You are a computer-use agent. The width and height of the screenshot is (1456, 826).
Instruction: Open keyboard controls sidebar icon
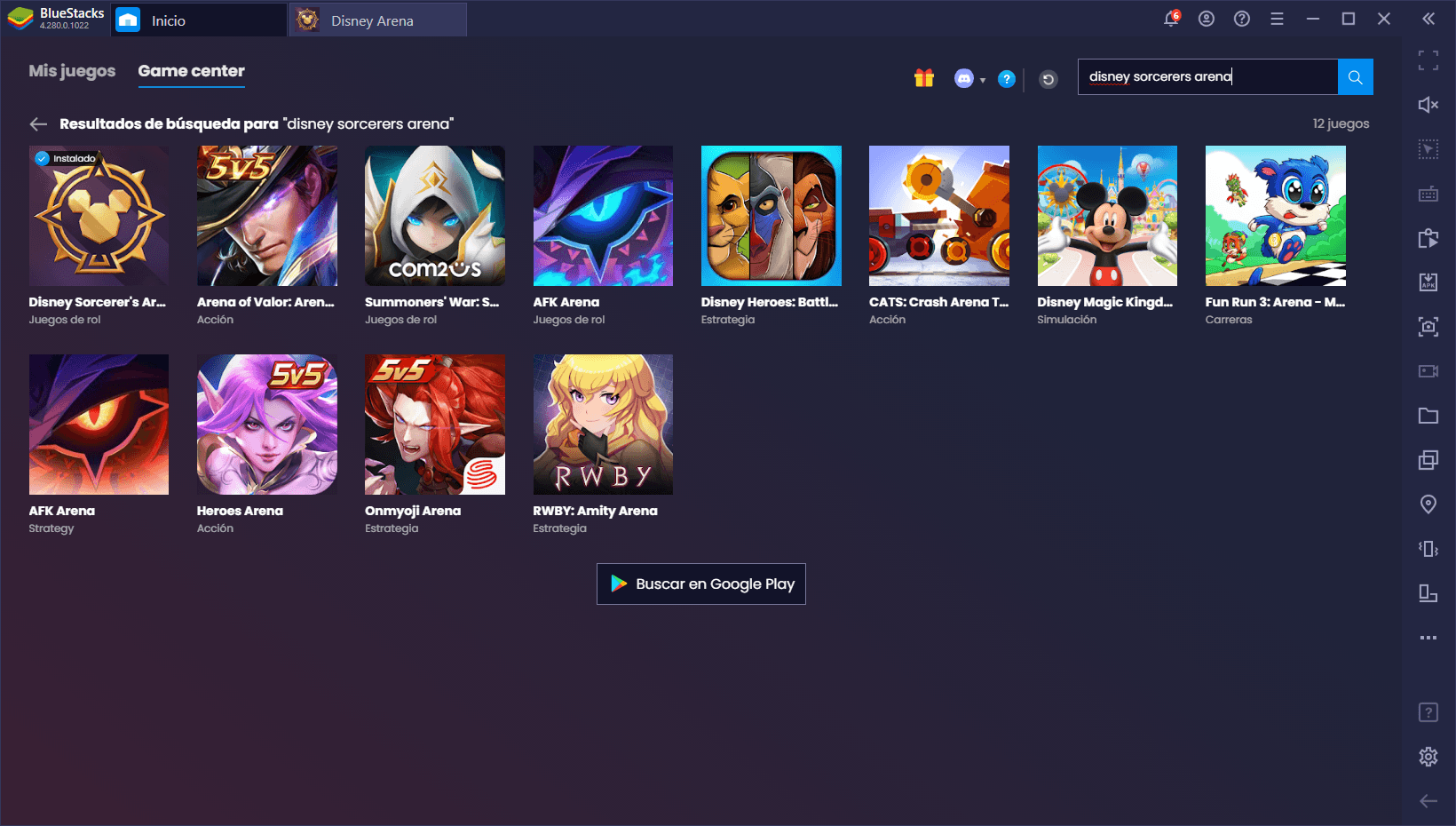click(x=1428, y=194)
